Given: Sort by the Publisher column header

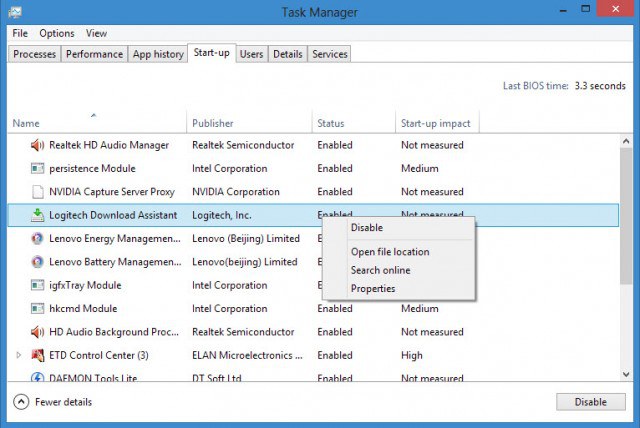Looking at the screenshot, I should [249, 123].
